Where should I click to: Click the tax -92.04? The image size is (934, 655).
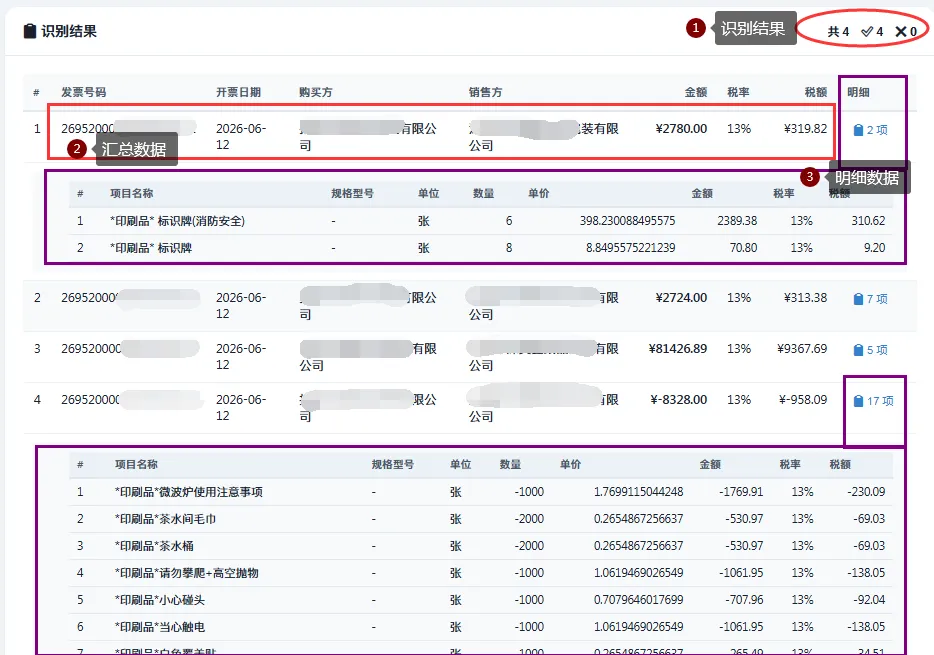(869, 600)
